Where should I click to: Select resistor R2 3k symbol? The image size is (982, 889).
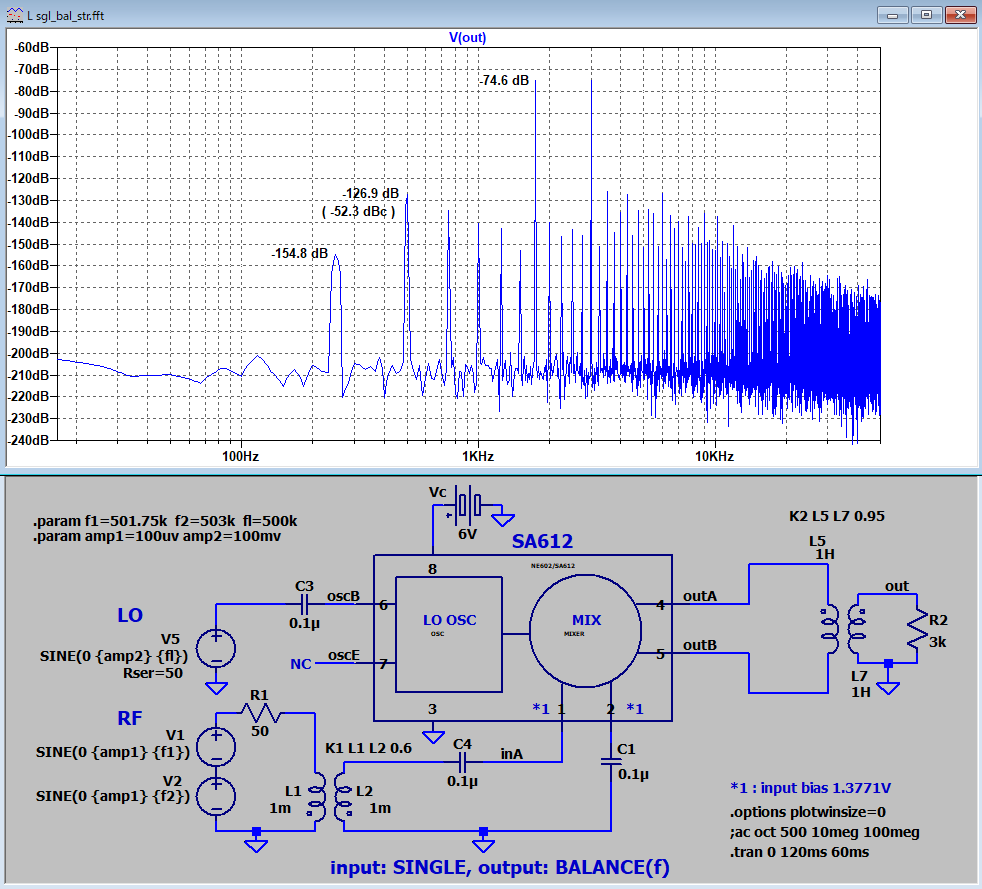[917, 629]
